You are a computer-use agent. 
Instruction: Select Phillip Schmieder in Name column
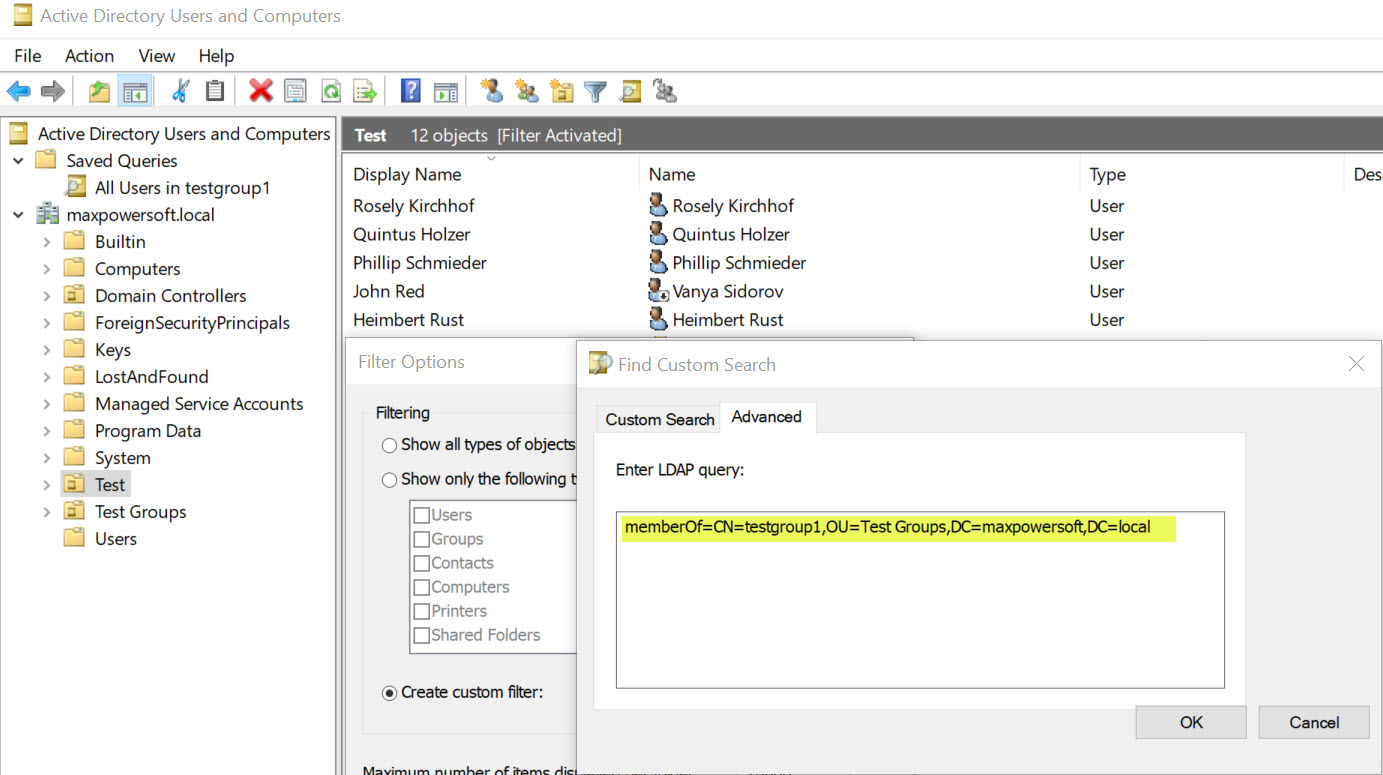(x=739, y=263)
